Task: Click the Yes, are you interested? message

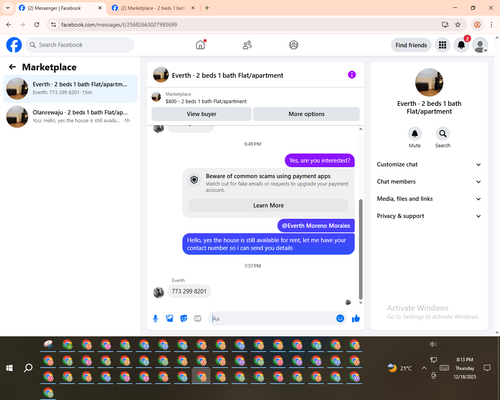Action: click(x=319, y=160)
